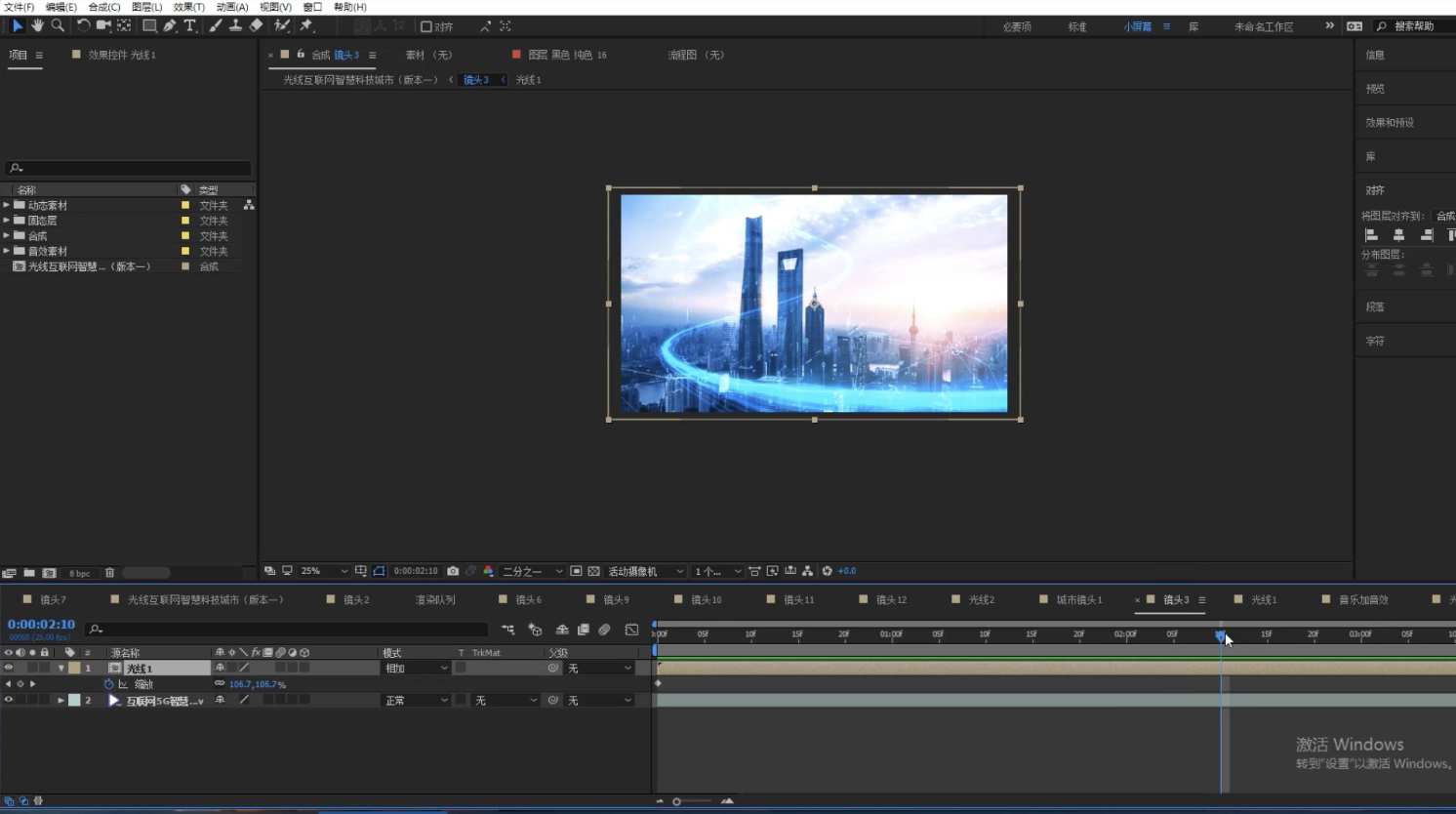
Task: Open the 渲染队列 render queue tab
Action: click(435, 599)
